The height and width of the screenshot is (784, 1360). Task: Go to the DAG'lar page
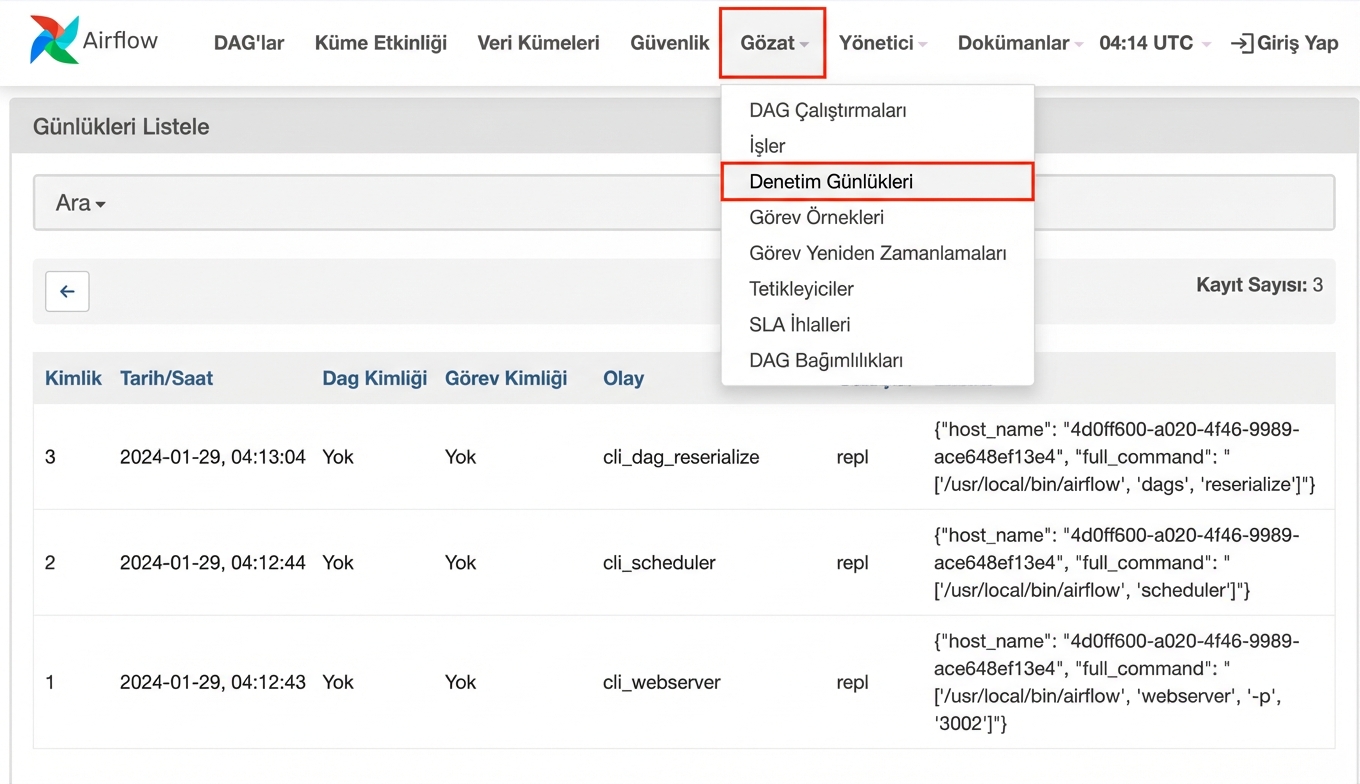(249, 43)
